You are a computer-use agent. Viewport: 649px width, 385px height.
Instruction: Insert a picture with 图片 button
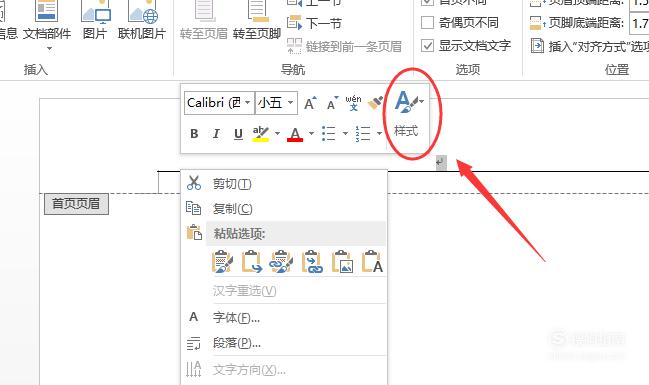(x=95, y=21)
